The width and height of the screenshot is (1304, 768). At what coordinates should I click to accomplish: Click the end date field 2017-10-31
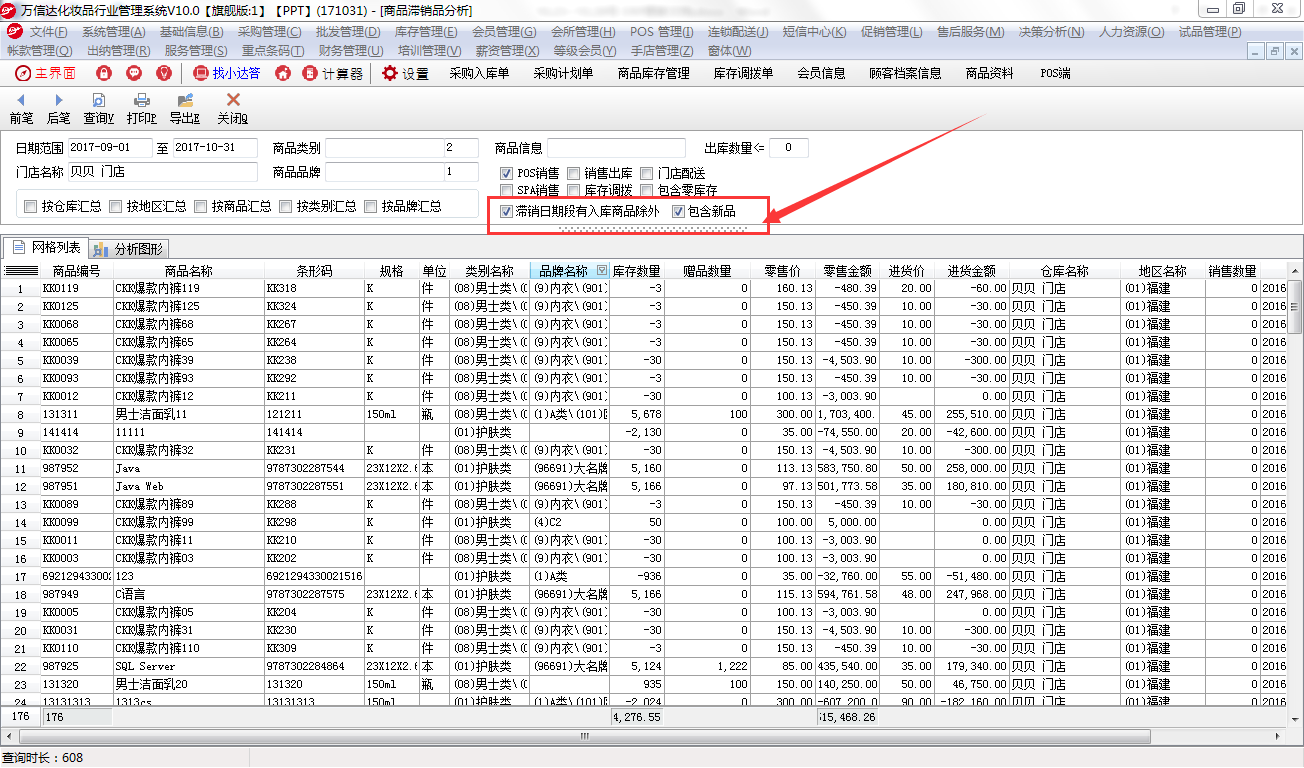(215, 148)
